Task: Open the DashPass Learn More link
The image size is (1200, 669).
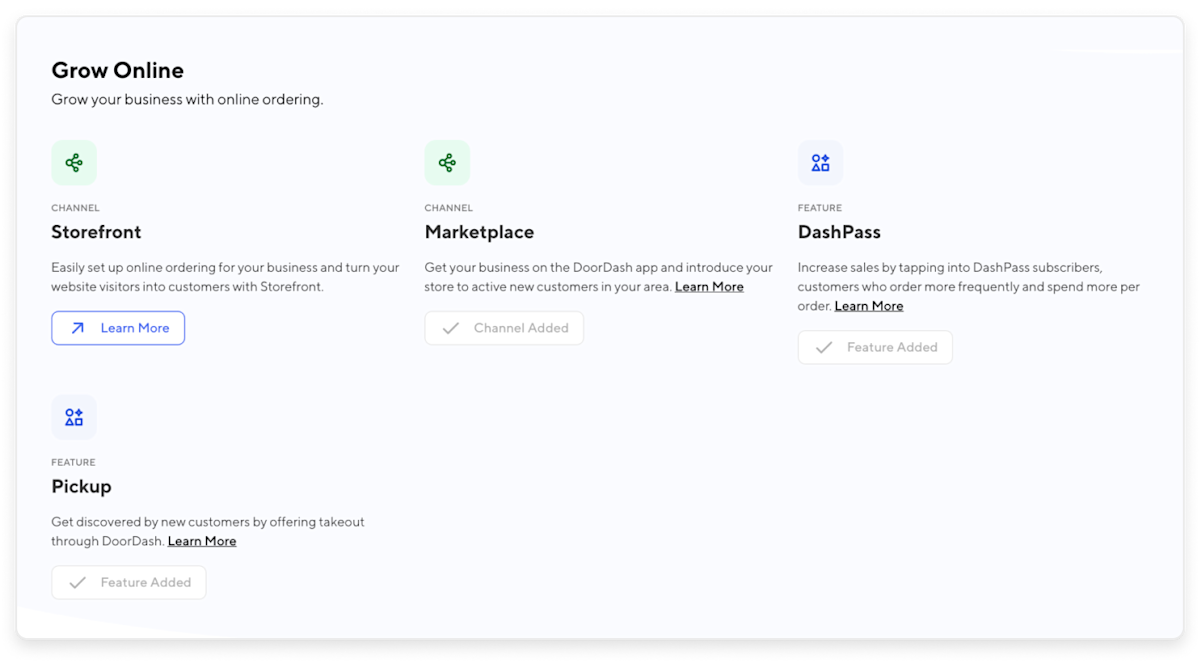Action: point(869,306)
